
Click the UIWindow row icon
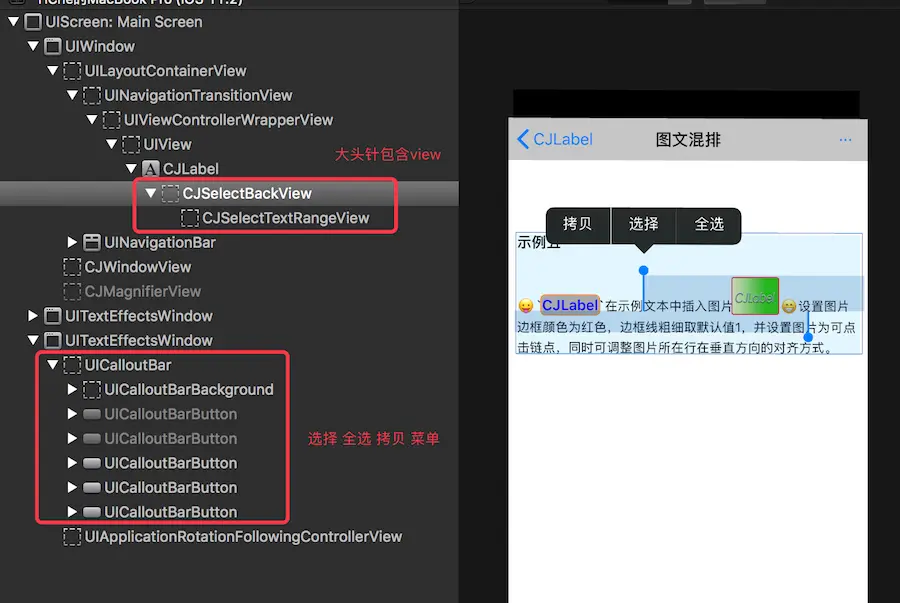point(53,46)
